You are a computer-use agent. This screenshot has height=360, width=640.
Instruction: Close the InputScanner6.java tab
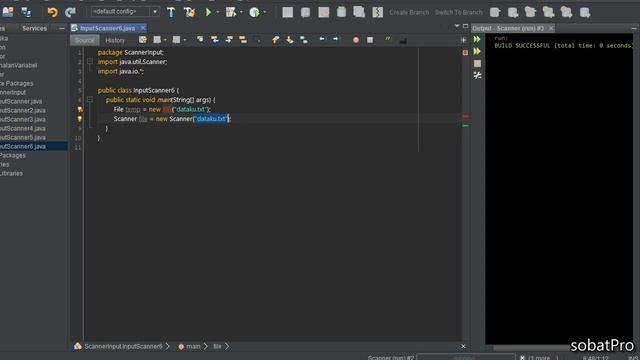click(x=142, y=28)
